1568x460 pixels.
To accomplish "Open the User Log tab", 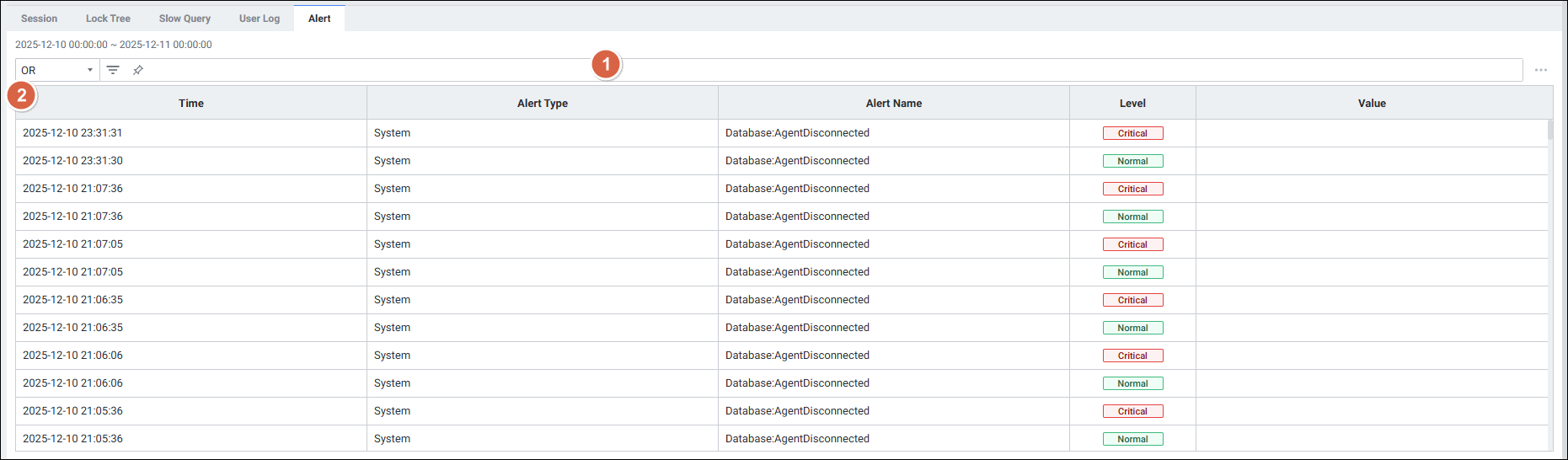I will [x=259, y=19].
